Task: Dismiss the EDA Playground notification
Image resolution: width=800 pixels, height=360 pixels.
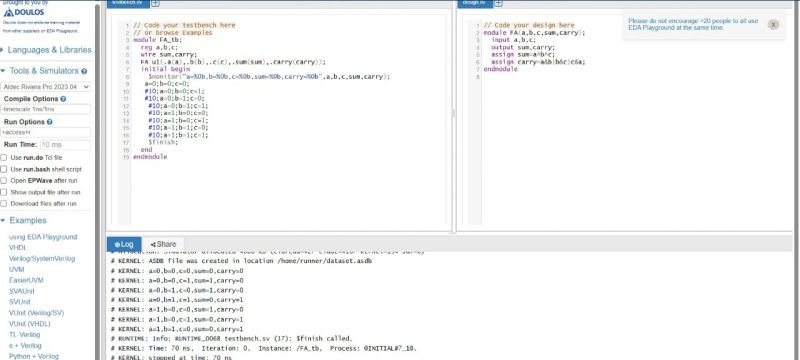Action: tap(773, 24)
